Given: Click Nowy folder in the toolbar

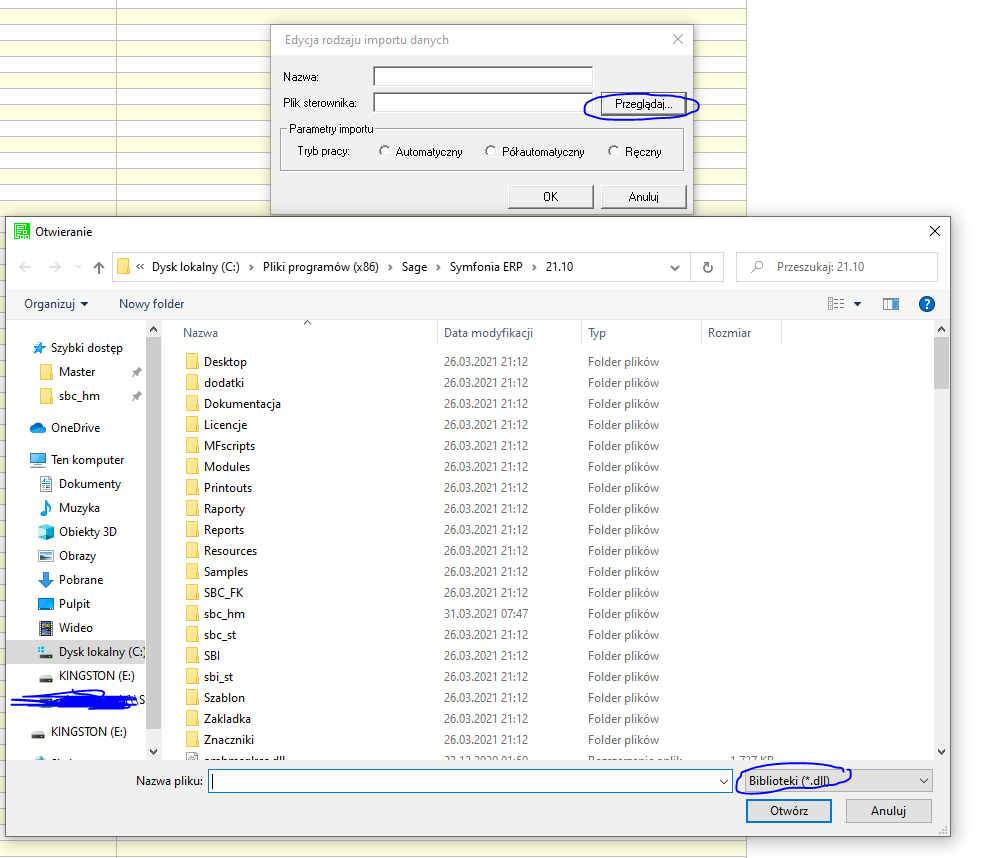Looking at the screenshot, I should pyautogui.click(x=151, y=304).
